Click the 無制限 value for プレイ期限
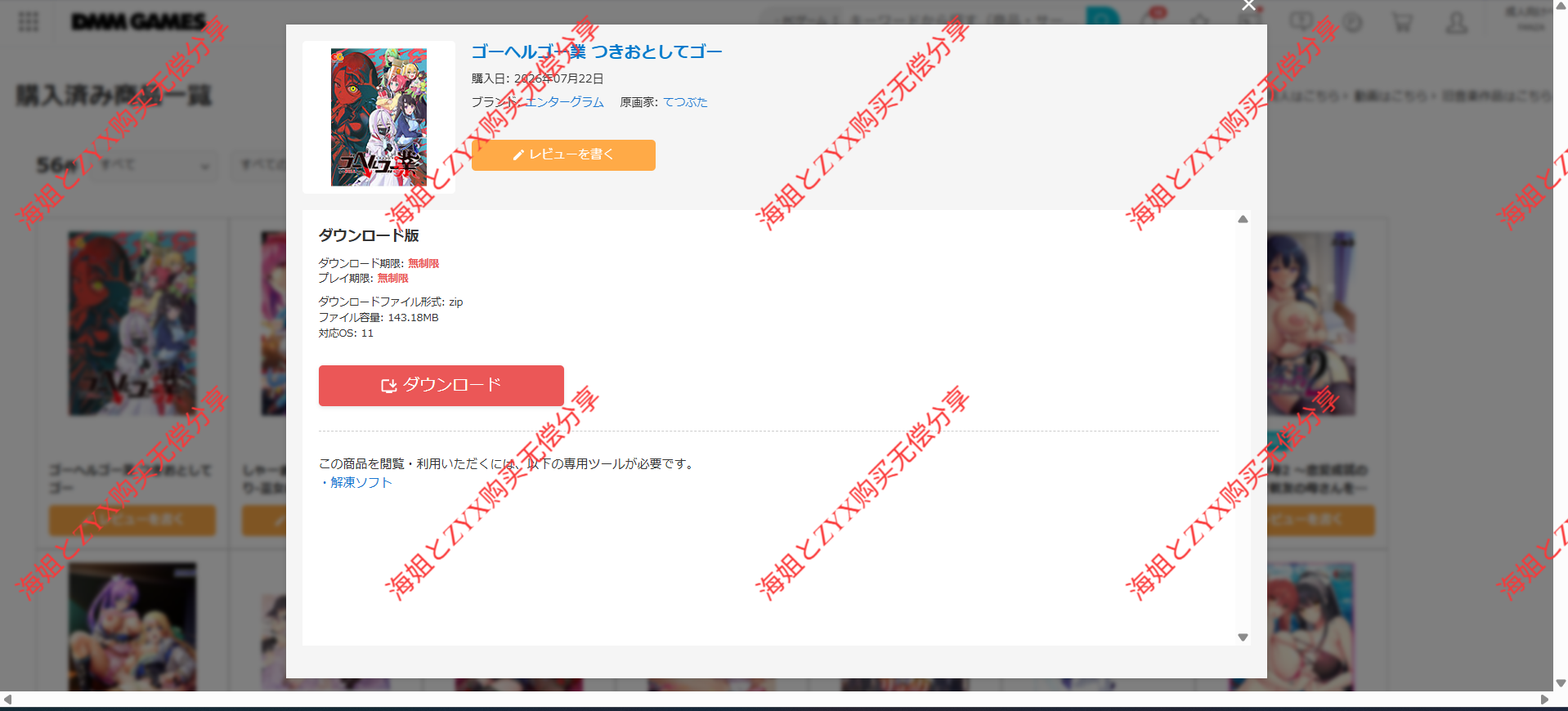This screenshot has height=711, width=1568. click(x=392, y=278)
